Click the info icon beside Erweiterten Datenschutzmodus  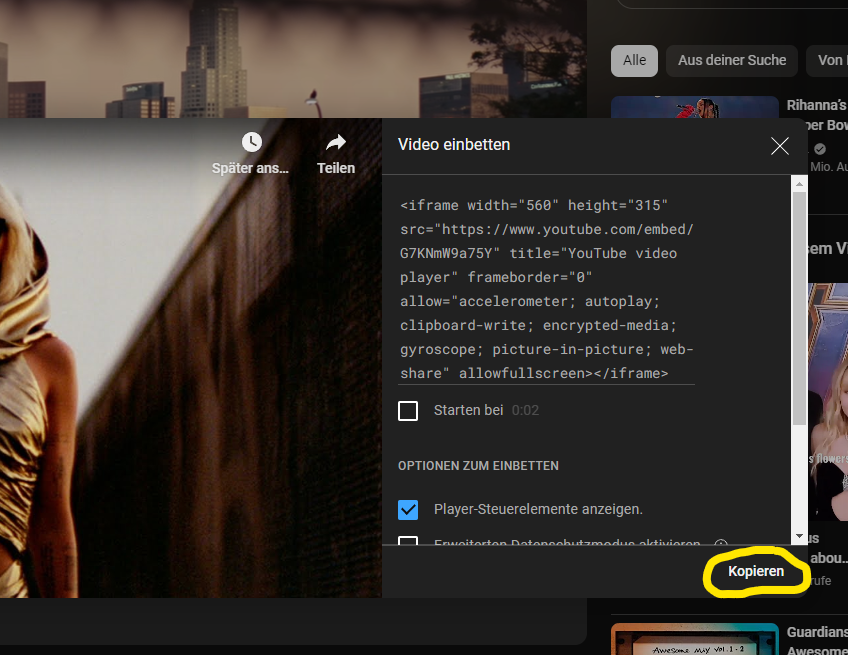(x=721, y=544)
